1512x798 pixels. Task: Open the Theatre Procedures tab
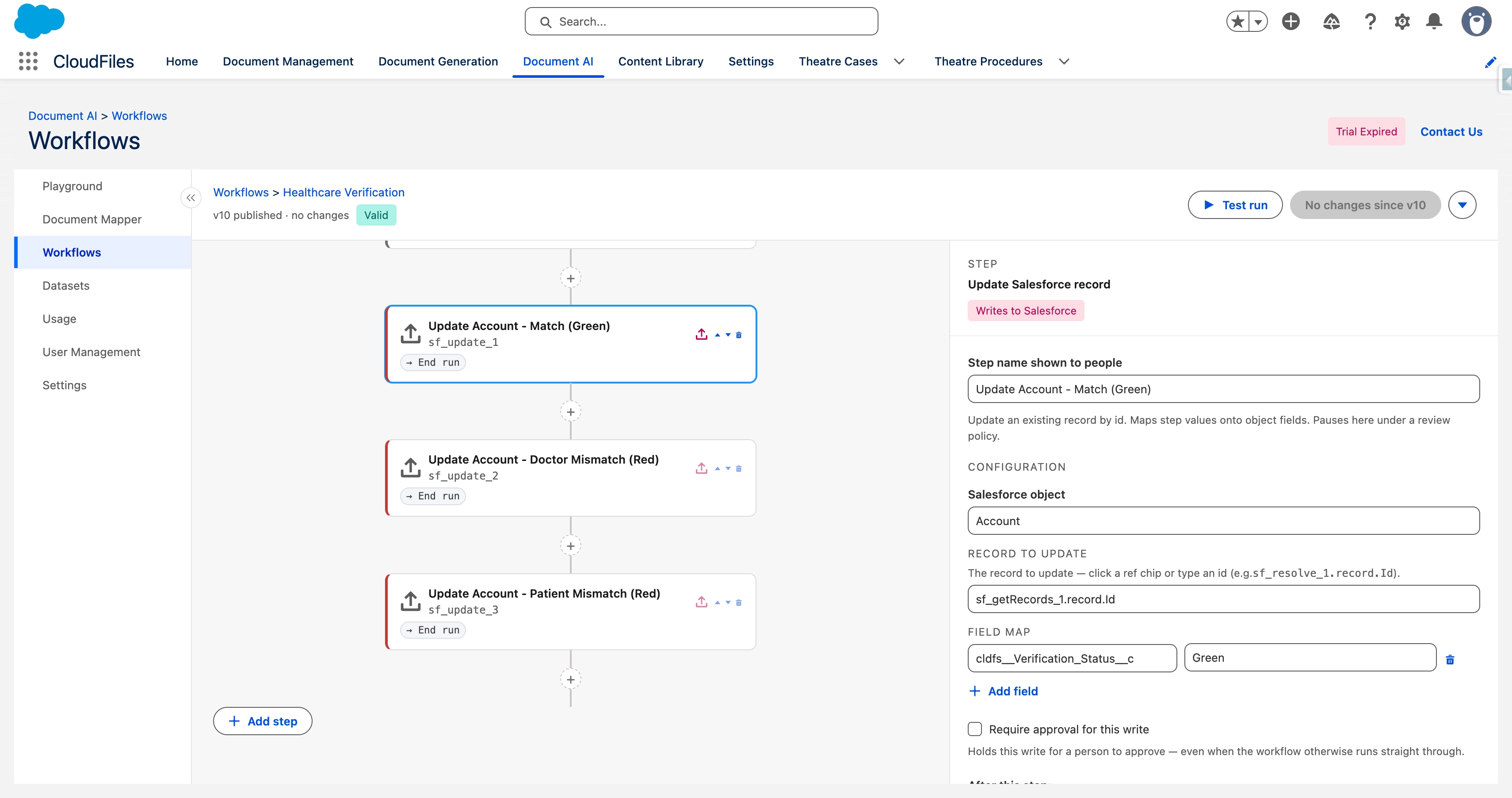coord(989,61)
